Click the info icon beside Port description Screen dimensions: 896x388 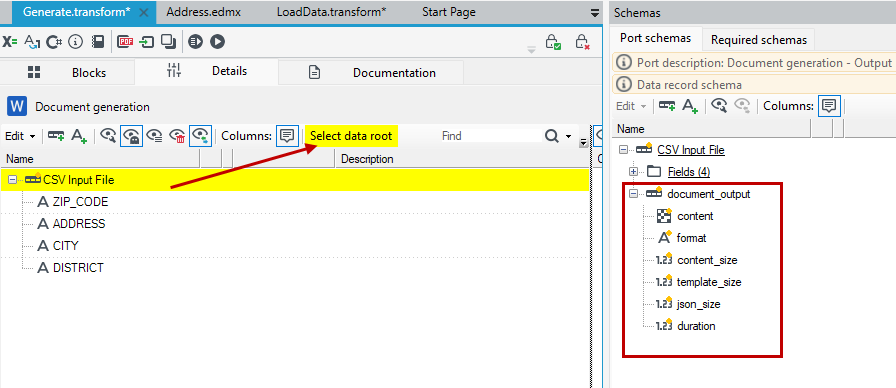[624, 62]
